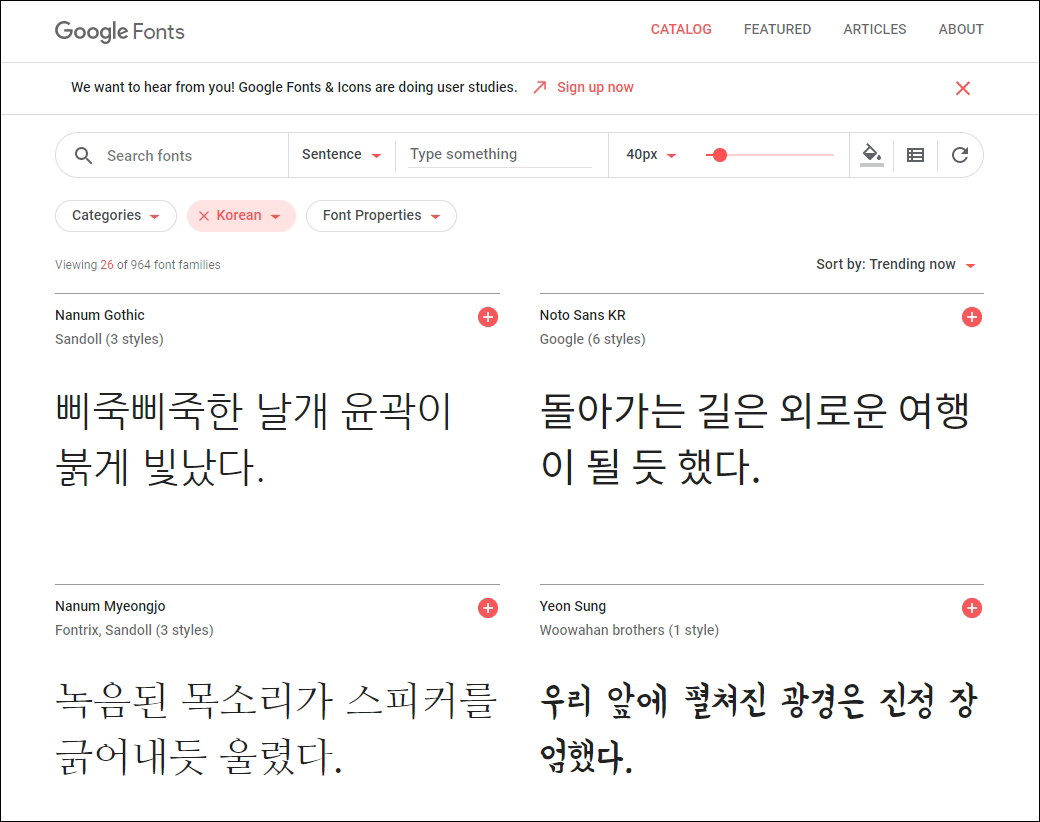Screen dimensions: 1040x822
Task: Click the Nanum Myeongjo sample text
Action: 276,728
